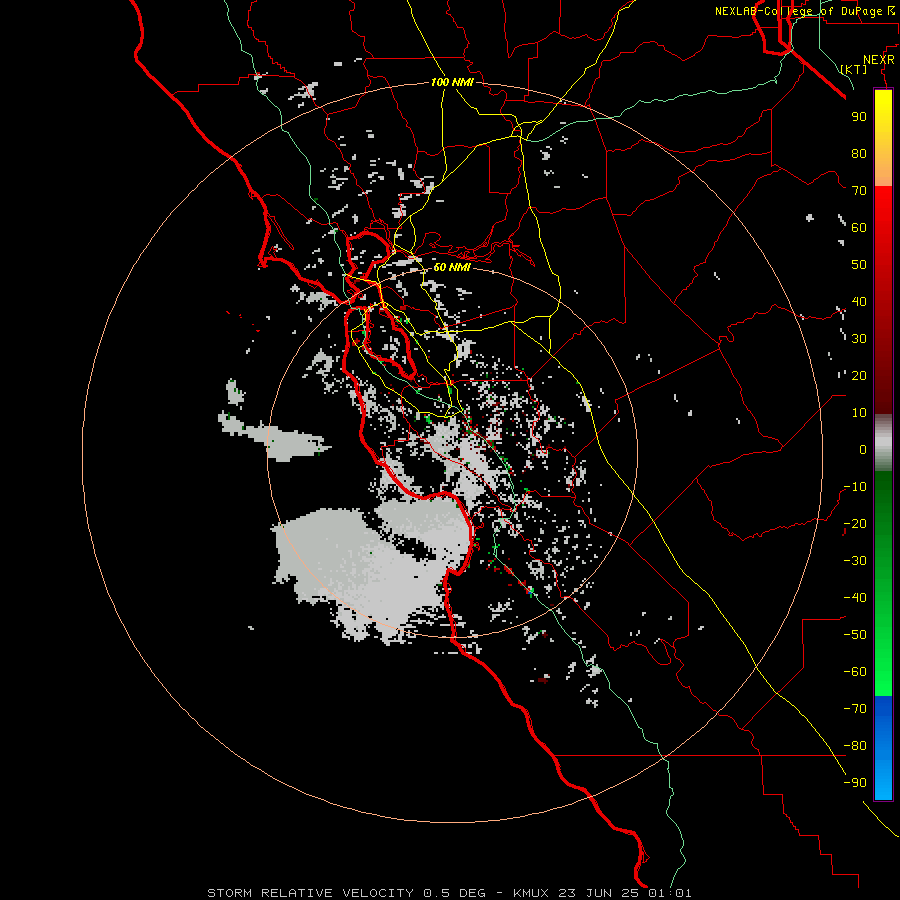The width and height of the screenshot is (900, 900).
Task: Select the 70 value on the velocity scale
Action: coord(859,191)
